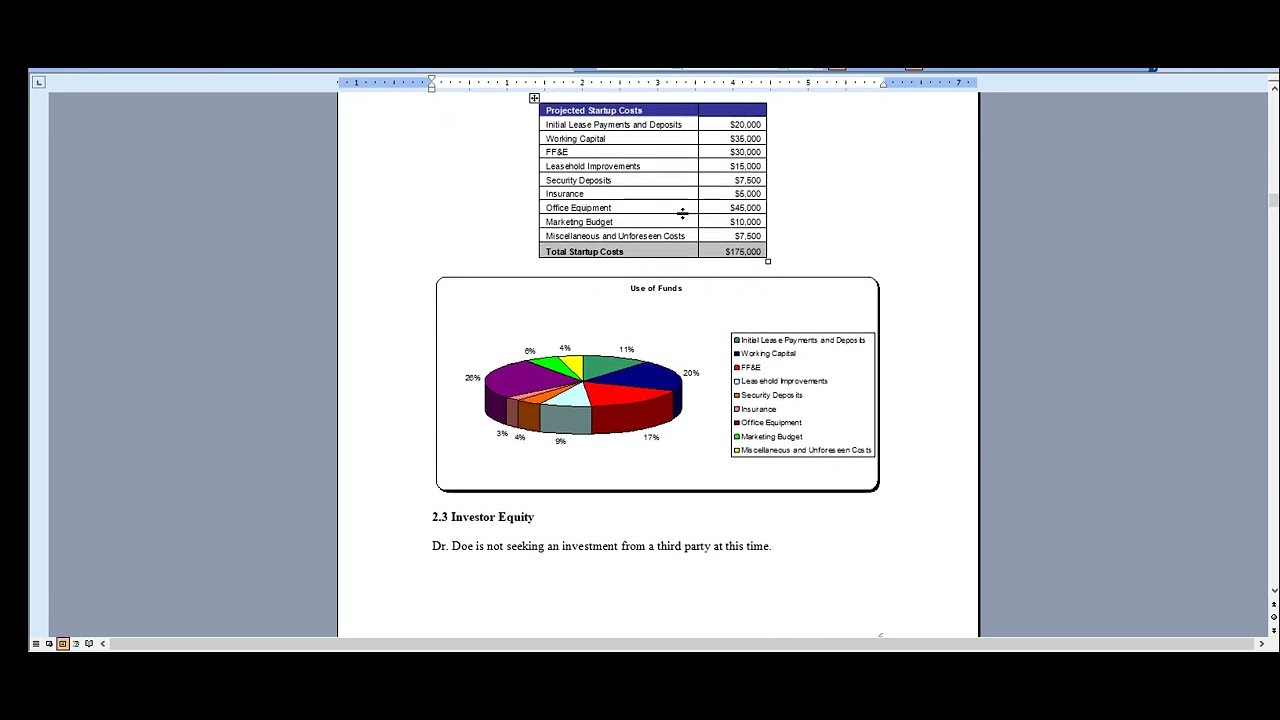Screen dimensions: 1280x720
Task: Click the 'Insurance' legend entry
Action: coord(755,409)
